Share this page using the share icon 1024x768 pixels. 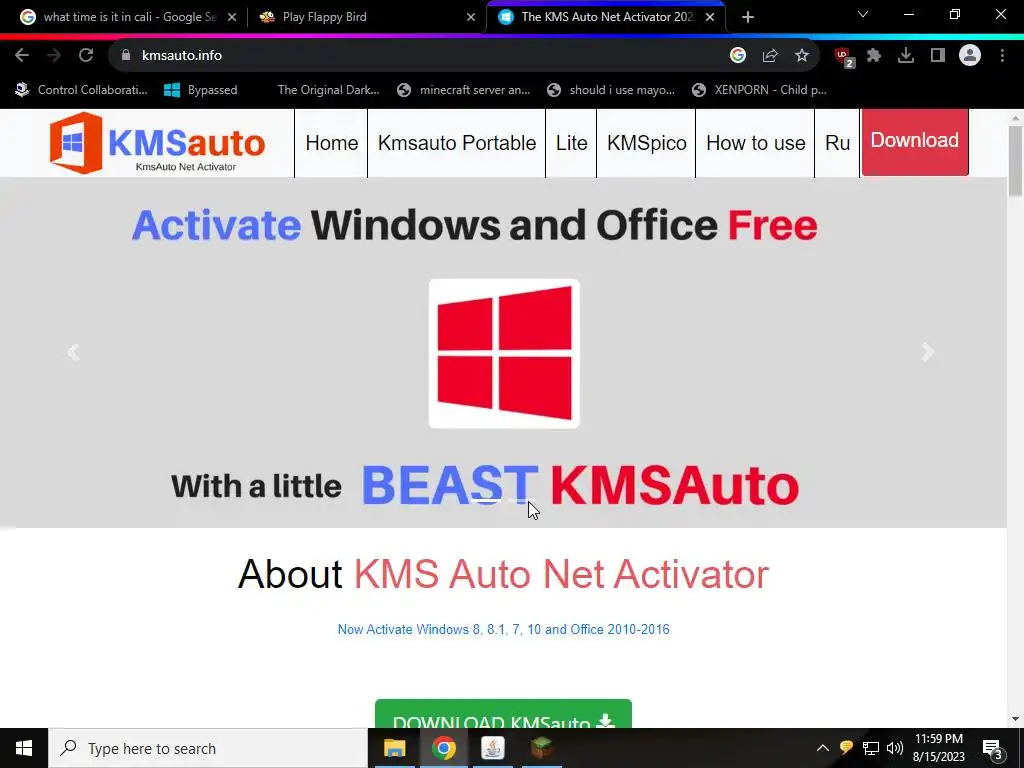point(770,56)
